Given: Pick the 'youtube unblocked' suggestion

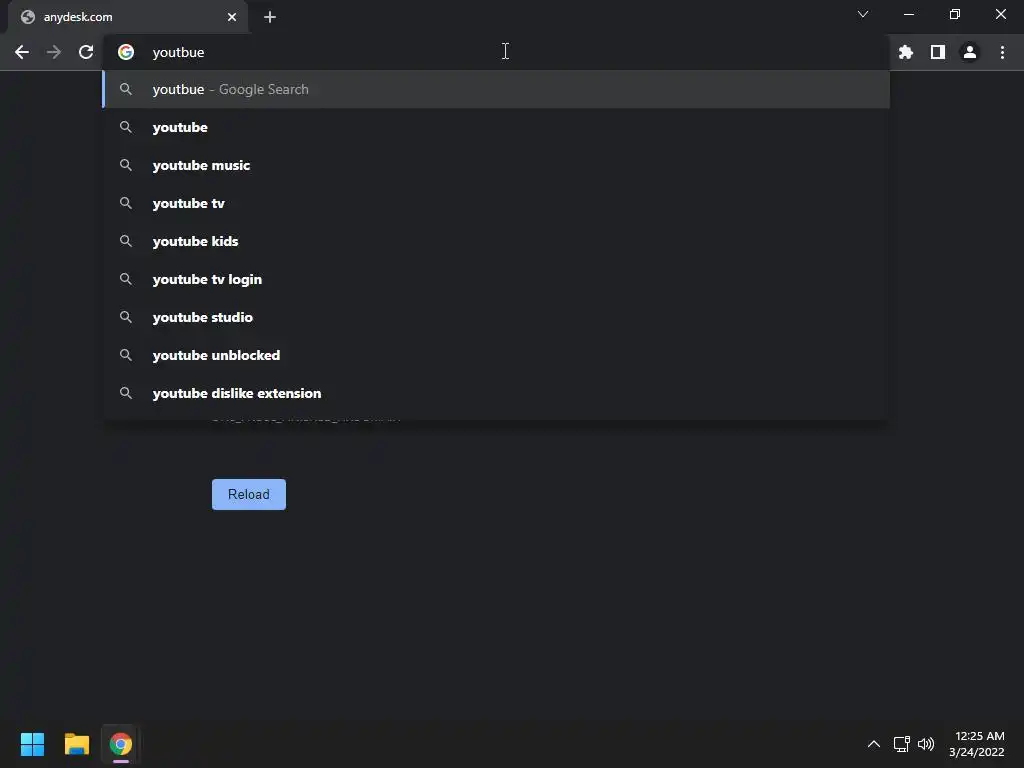Looking at the screenshot, I should click(x=496, y=355).
